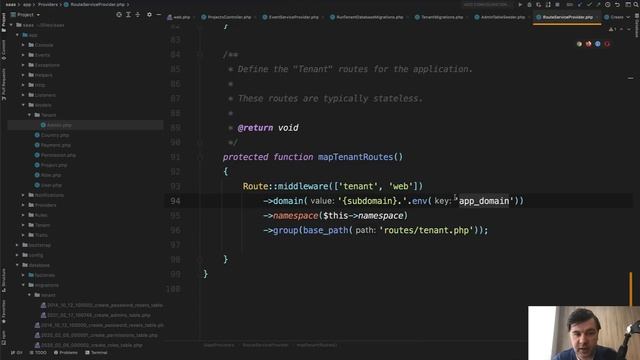Click the expand all icon in Project panel
The width and height of the screenshot is (640, 360).
[x=128, y=15]
